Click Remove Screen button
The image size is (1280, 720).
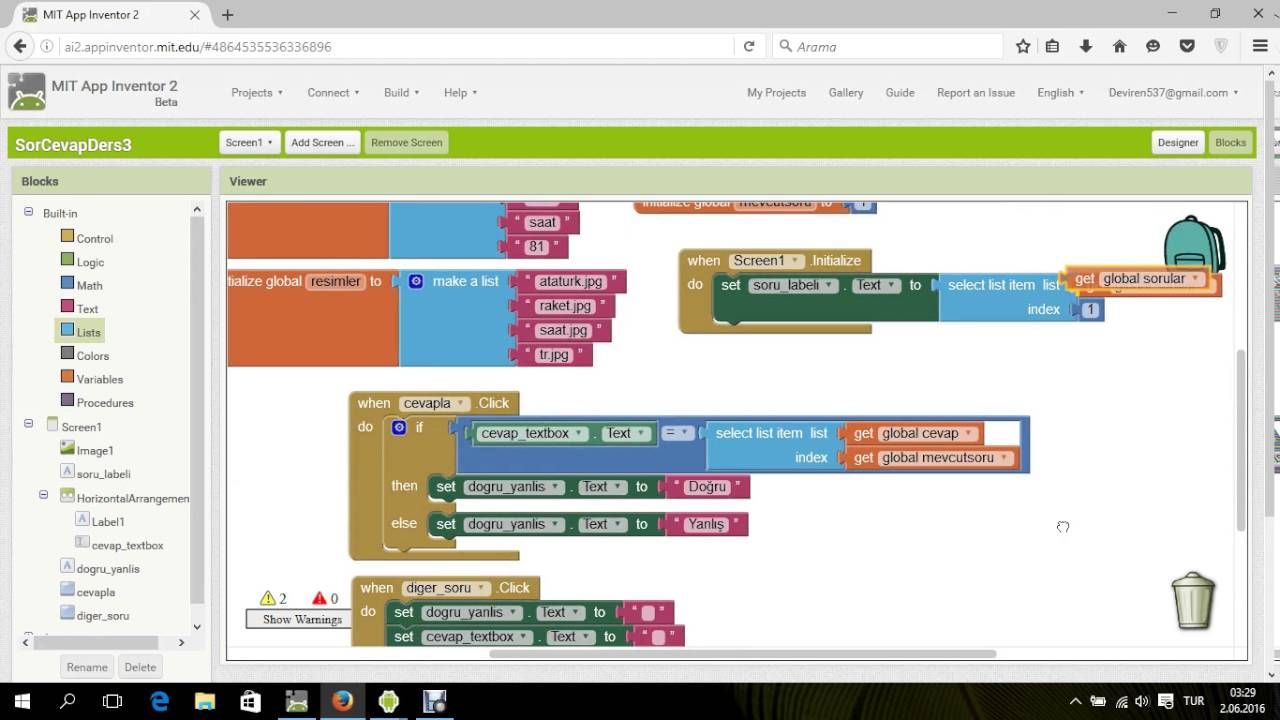[406, 142]
